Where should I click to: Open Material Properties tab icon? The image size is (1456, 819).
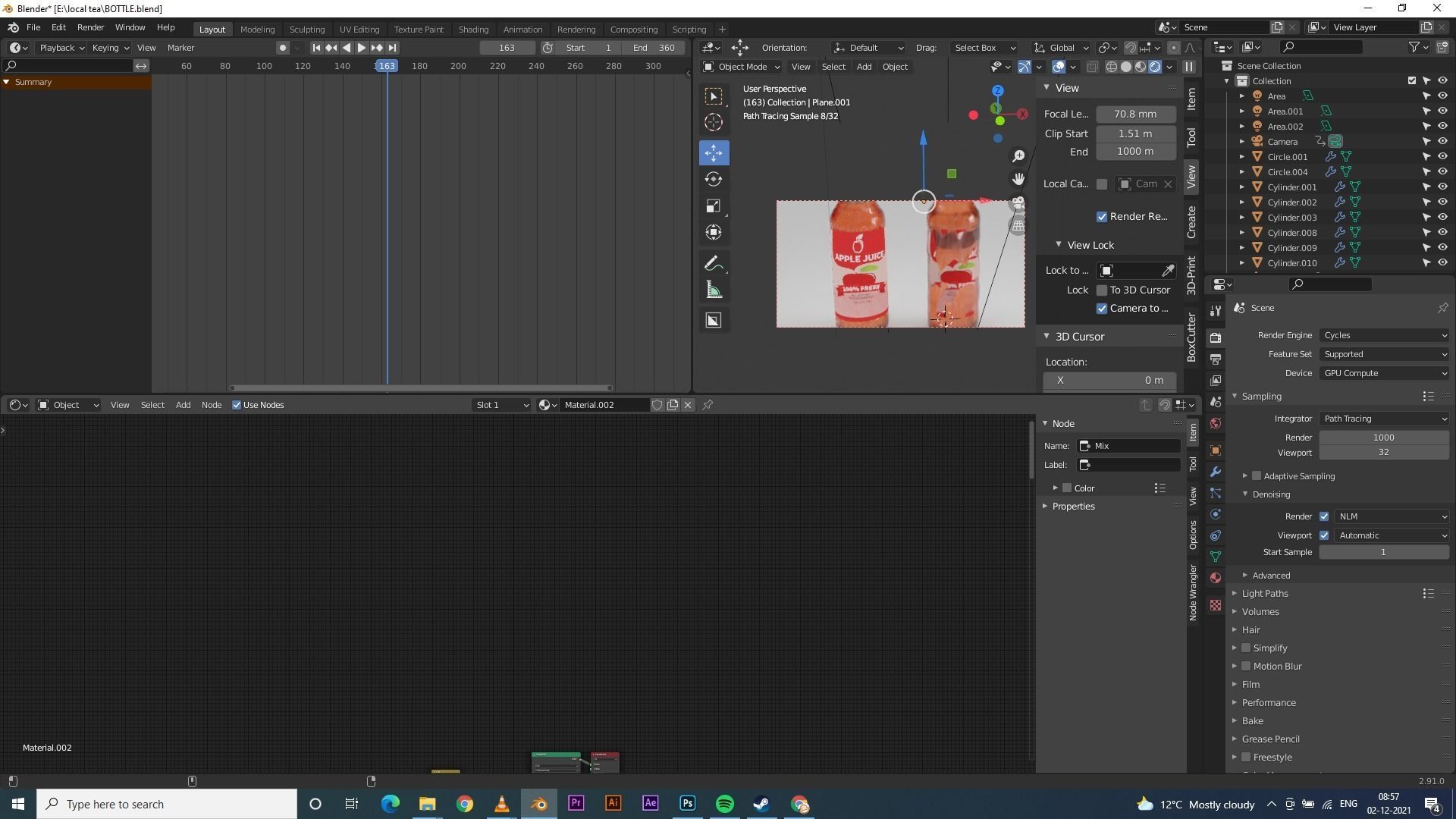point(1216,578)
